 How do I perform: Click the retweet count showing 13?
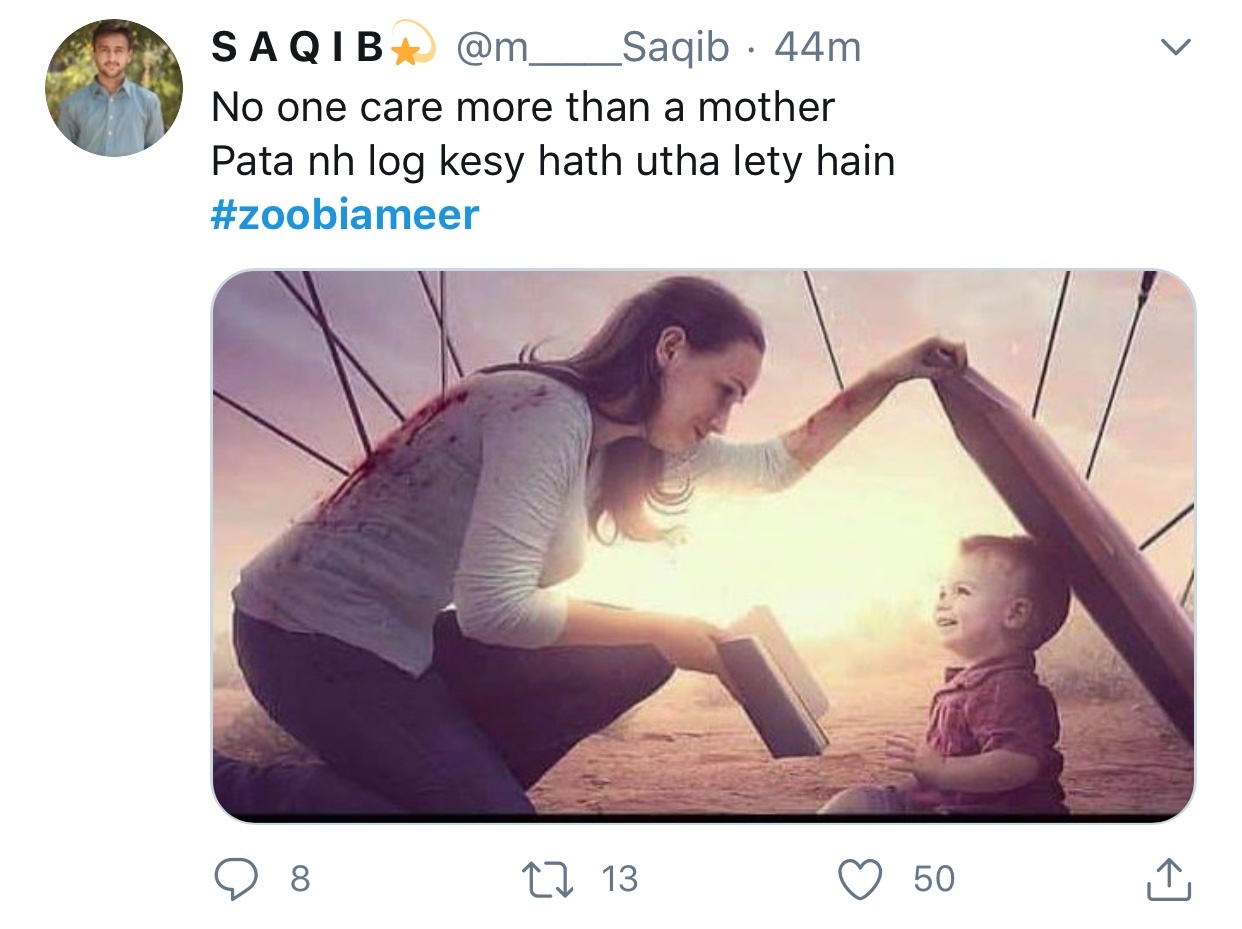click(619, 879)
